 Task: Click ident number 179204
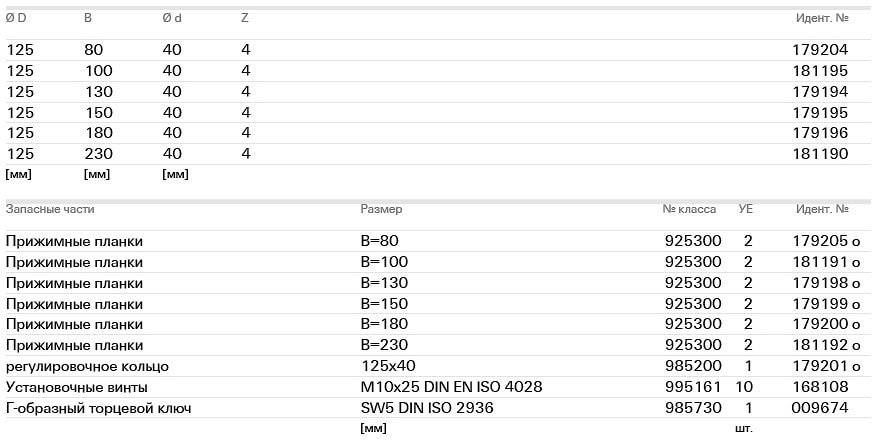coord(821,50)
